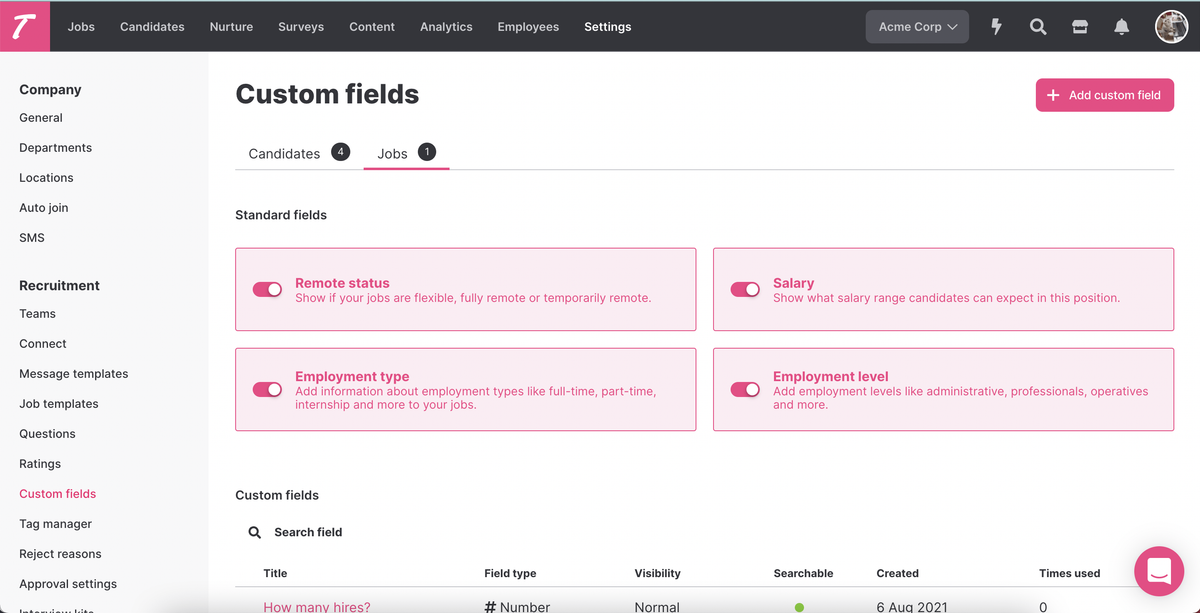Open the chat support bubble
The height and width of the screenshot is (613, 1200).
(x=1159, y=571)
